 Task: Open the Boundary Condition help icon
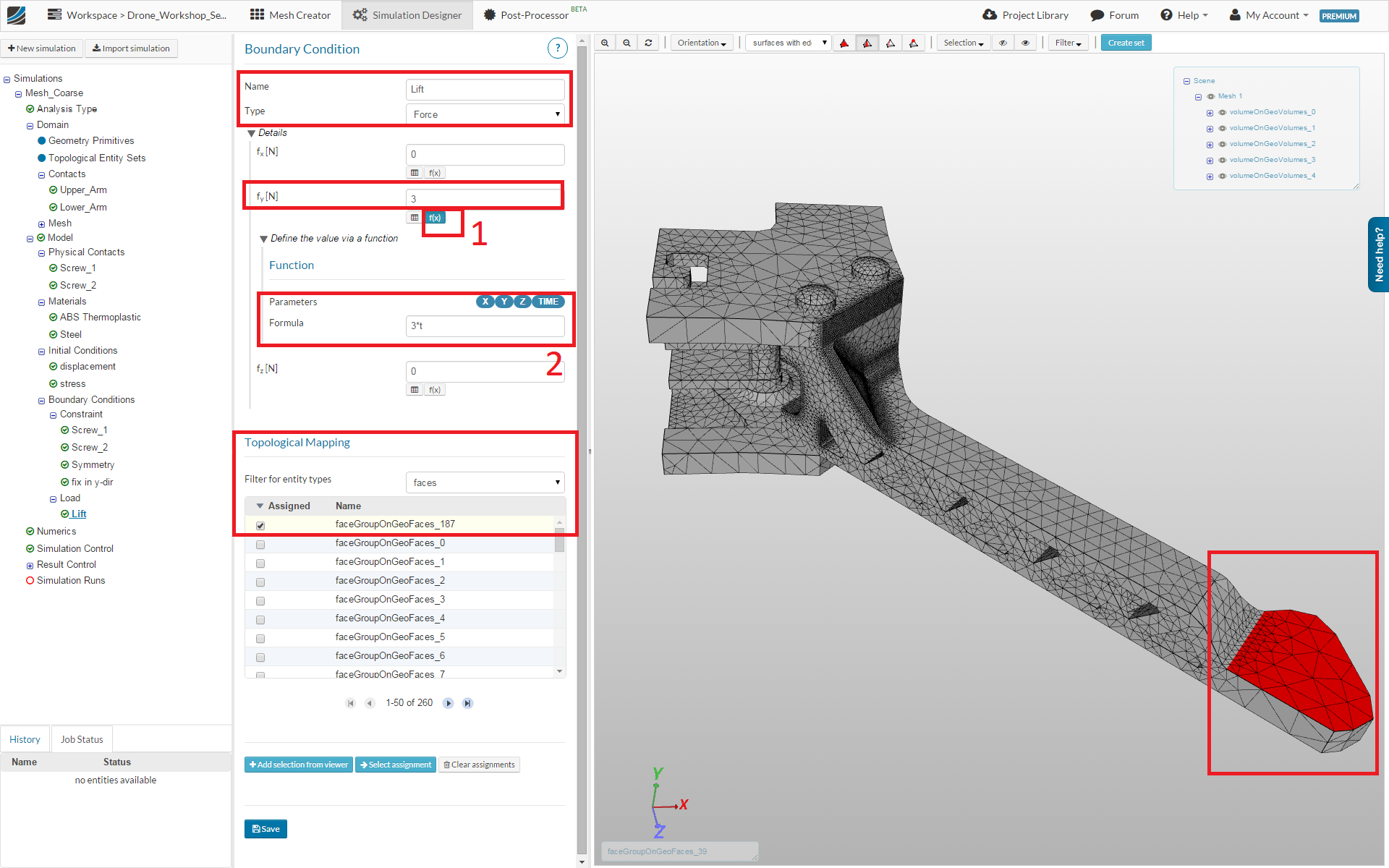557,48
